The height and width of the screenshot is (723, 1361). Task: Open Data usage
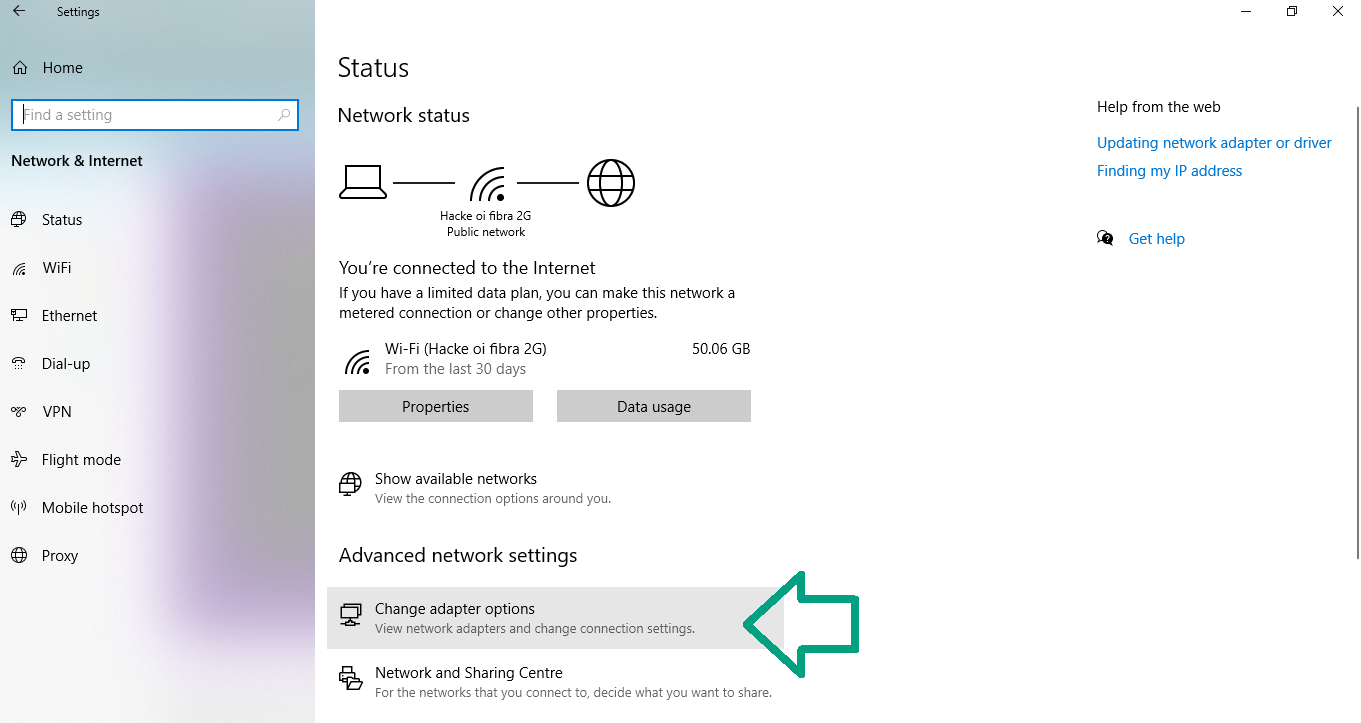(653, 407)
